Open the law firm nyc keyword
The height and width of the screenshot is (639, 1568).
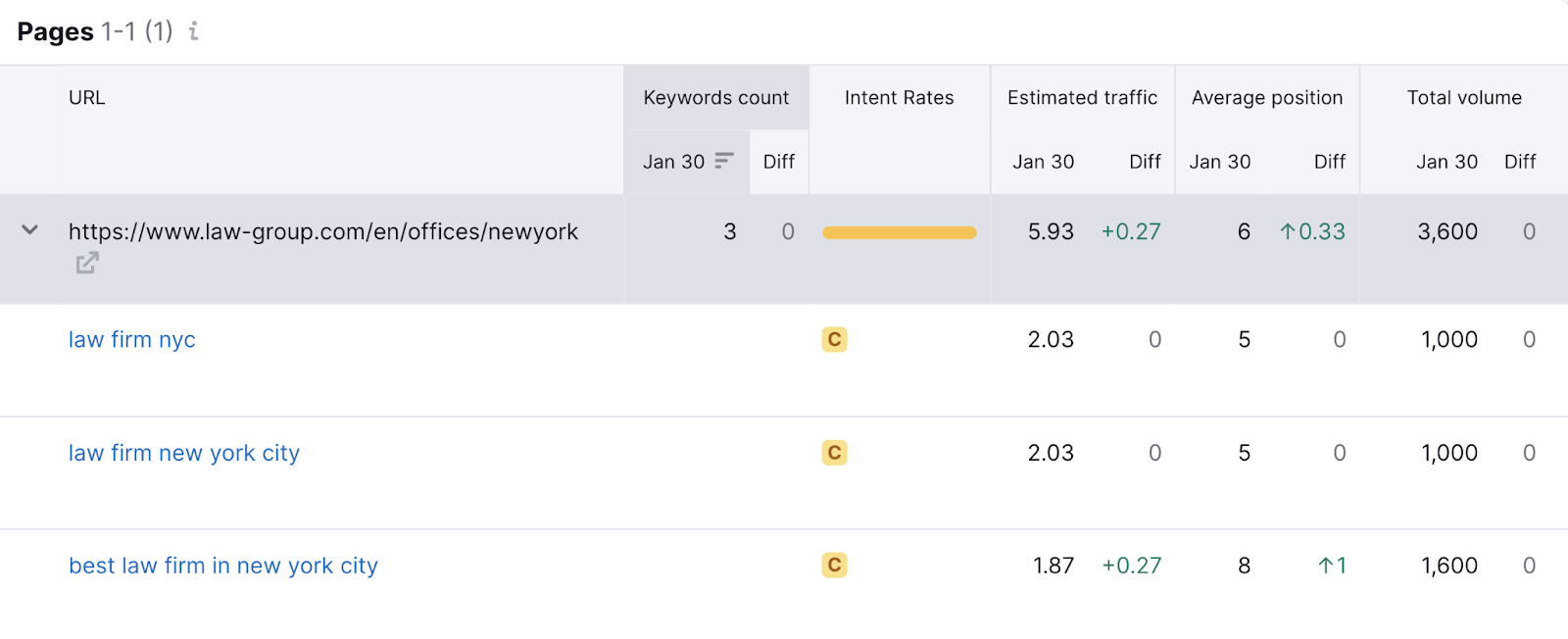coord(131,339)
